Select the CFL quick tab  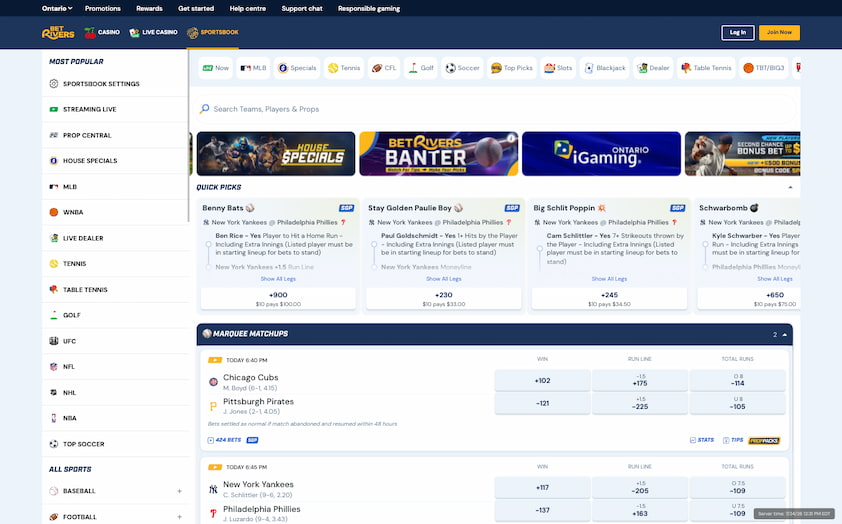tap(384, 68)
